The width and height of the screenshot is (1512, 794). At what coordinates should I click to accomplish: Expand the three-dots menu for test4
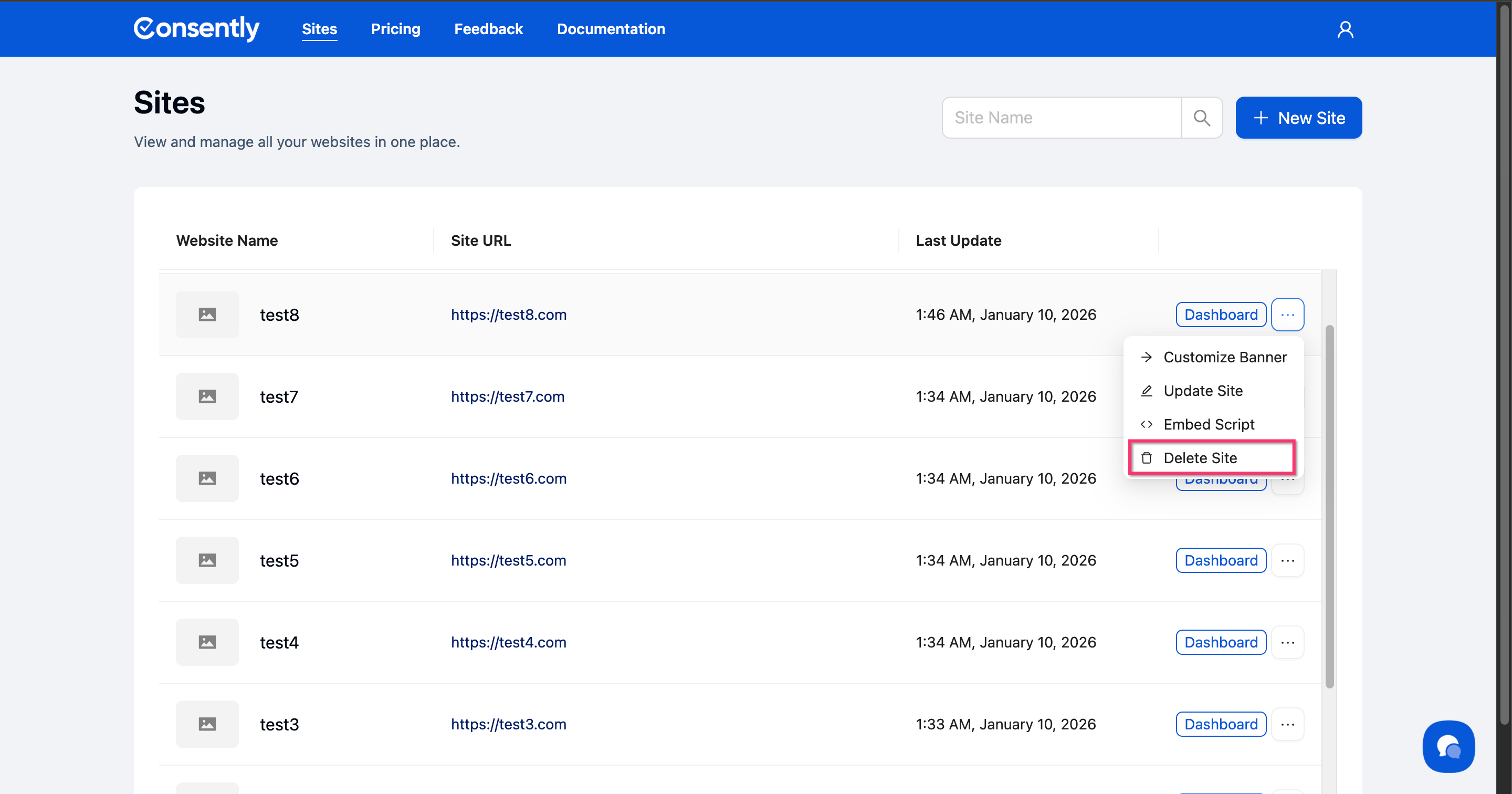[x=1287, y=642]
